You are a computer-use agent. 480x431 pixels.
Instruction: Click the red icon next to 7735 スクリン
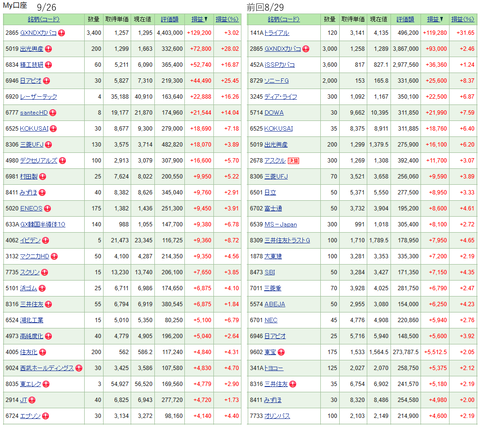tap(45, 272)
